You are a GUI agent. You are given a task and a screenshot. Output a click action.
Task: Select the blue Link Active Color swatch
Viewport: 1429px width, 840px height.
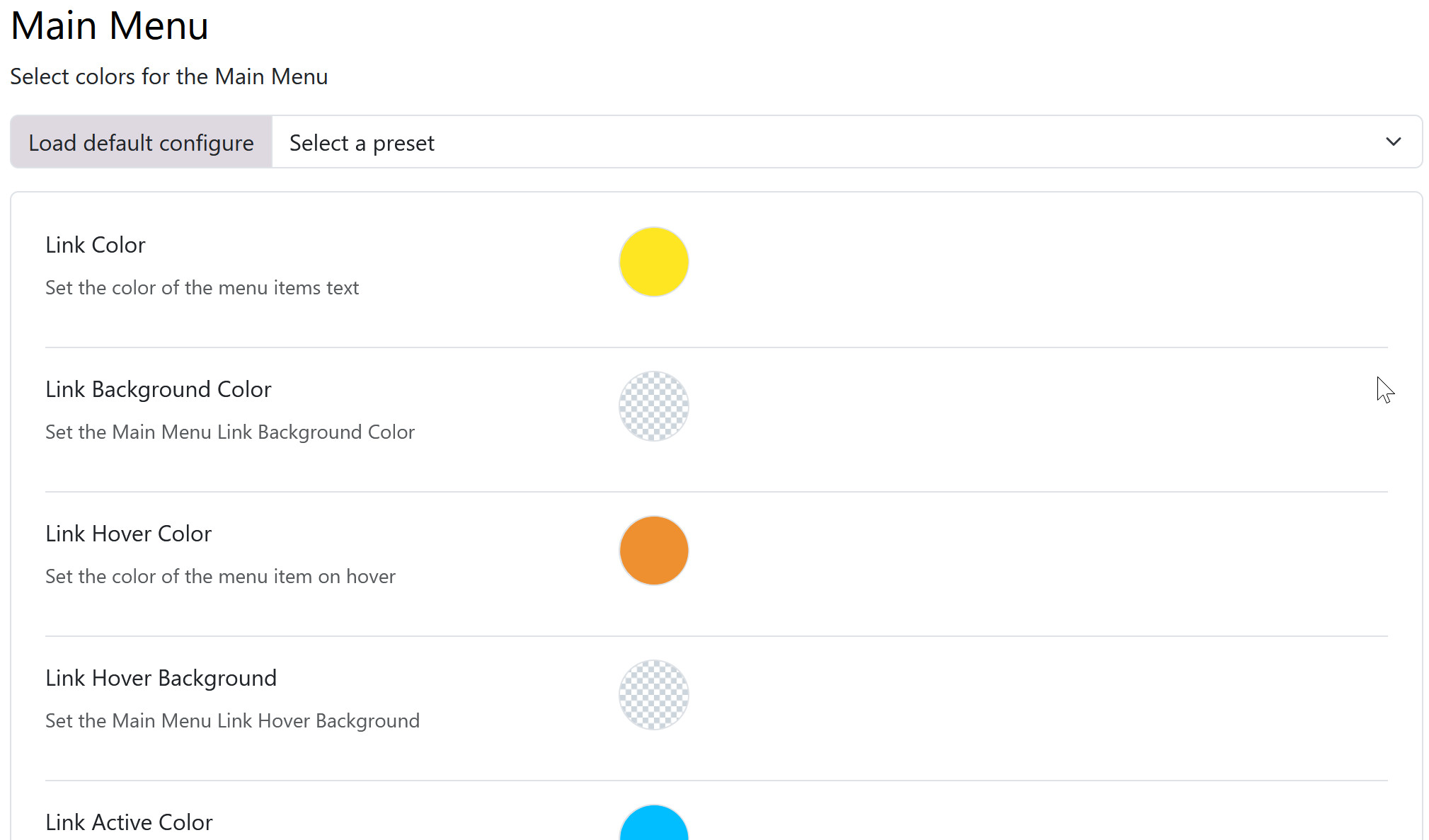(x=653, y=825)
